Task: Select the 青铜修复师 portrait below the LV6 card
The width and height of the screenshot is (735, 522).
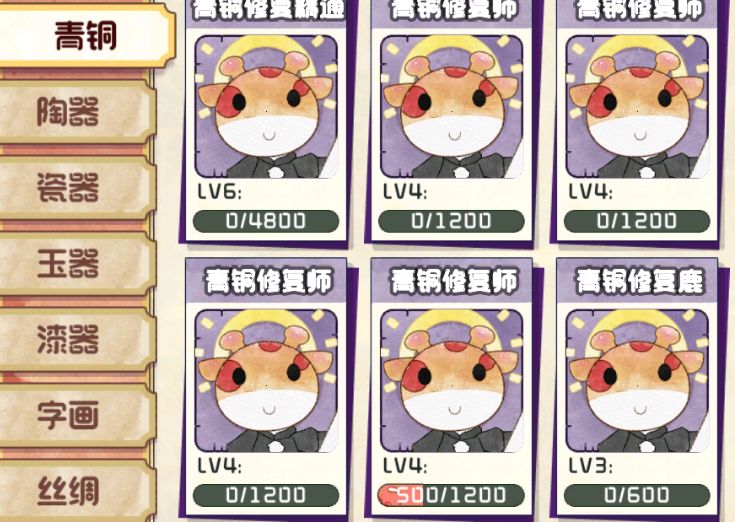Action: 266,381
